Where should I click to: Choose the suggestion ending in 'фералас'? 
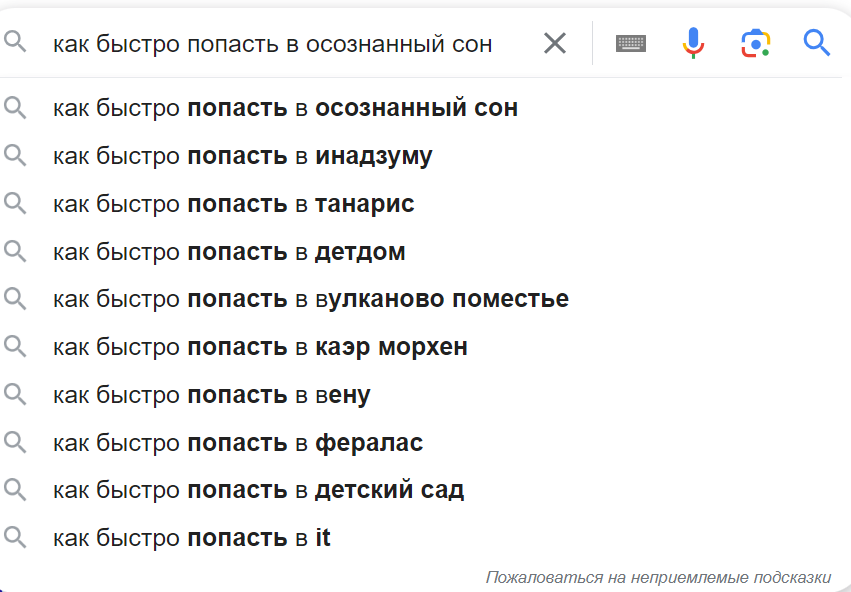(238, 443)
